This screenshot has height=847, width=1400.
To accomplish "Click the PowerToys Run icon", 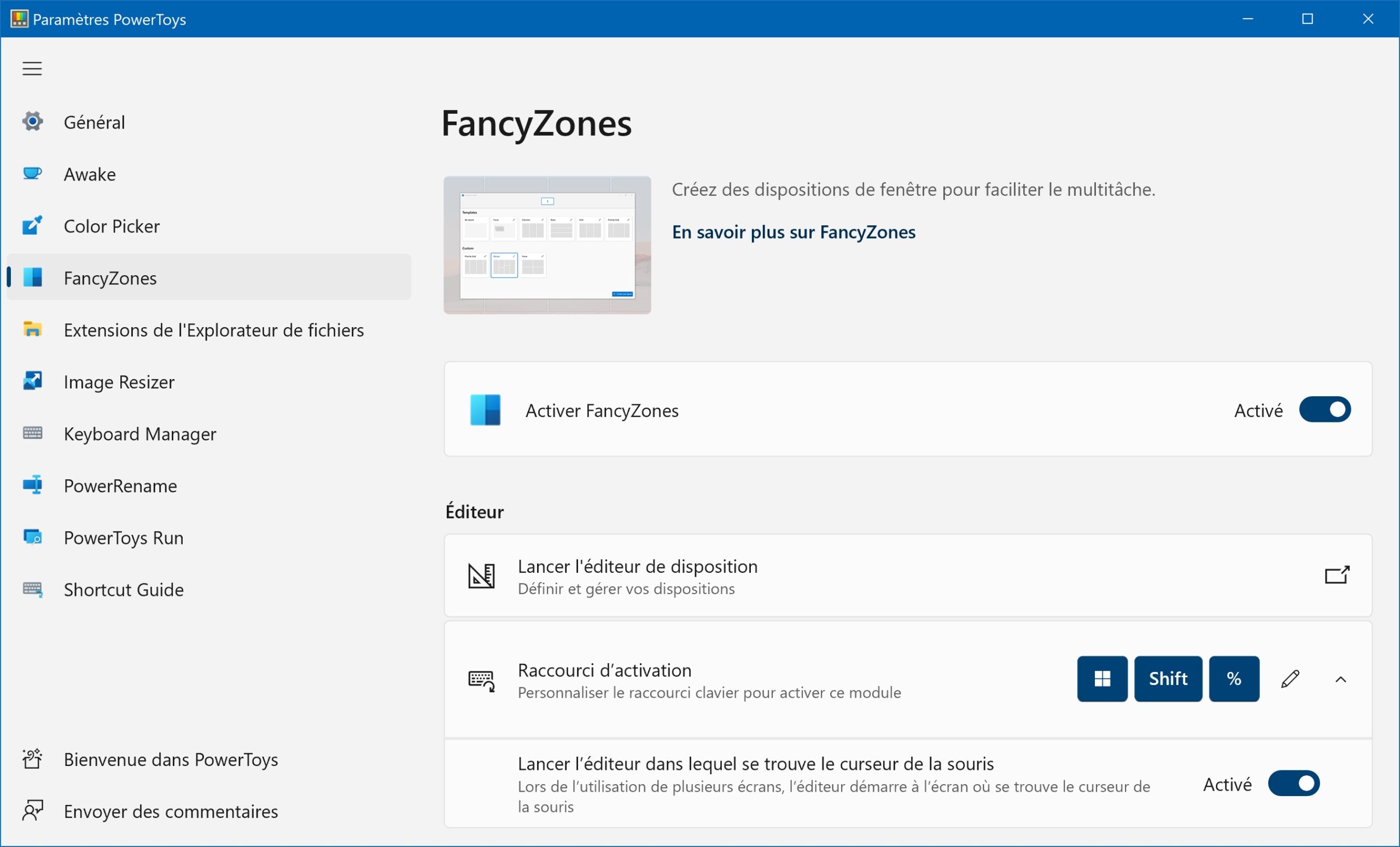I will (x=32, y=537).
